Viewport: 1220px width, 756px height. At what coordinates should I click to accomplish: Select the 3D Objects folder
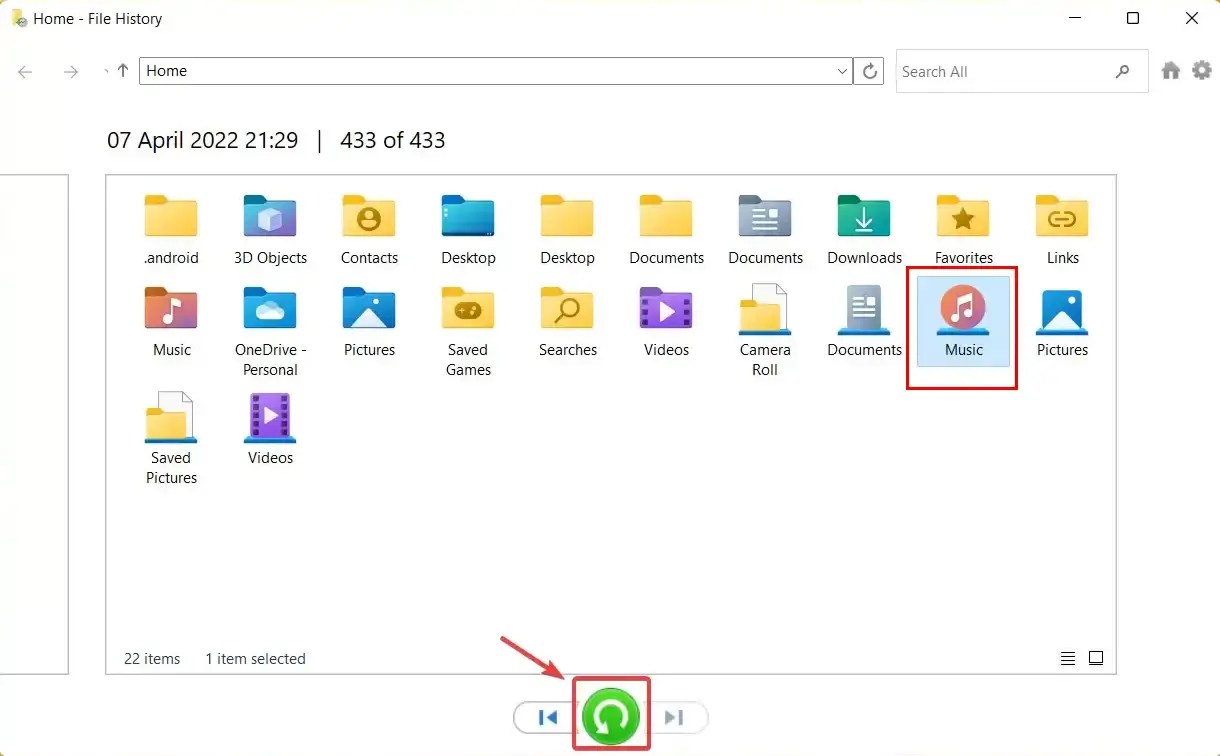click(269, 218)
